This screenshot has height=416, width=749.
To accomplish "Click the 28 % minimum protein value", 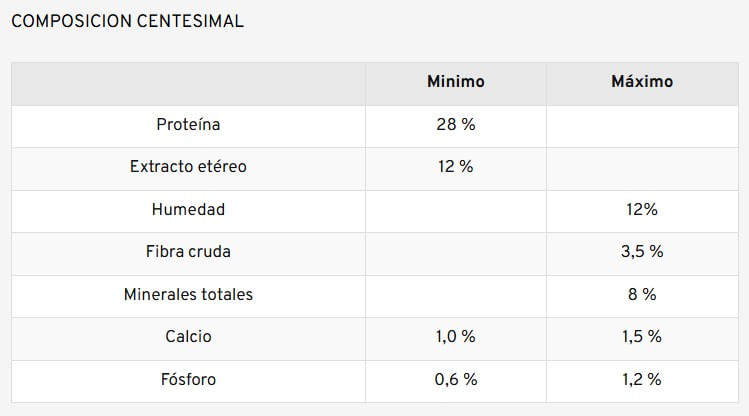I will 455,125.
